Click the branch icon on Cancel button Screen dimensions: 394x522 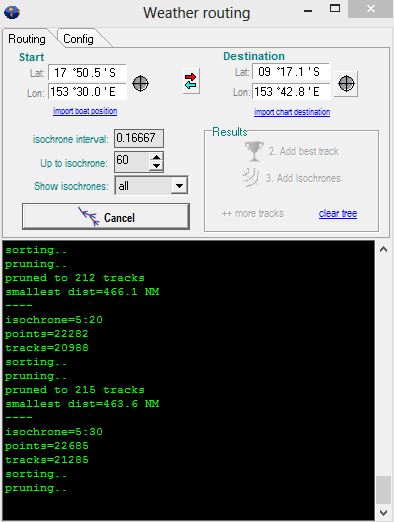89,216
